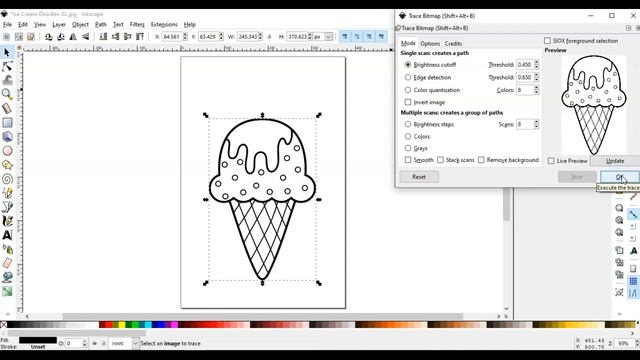The height and width of the screenshot is (360, 640).
Task: Rotate selection 90 degrees counter-clockwise
Action: (x=49, y=37)
